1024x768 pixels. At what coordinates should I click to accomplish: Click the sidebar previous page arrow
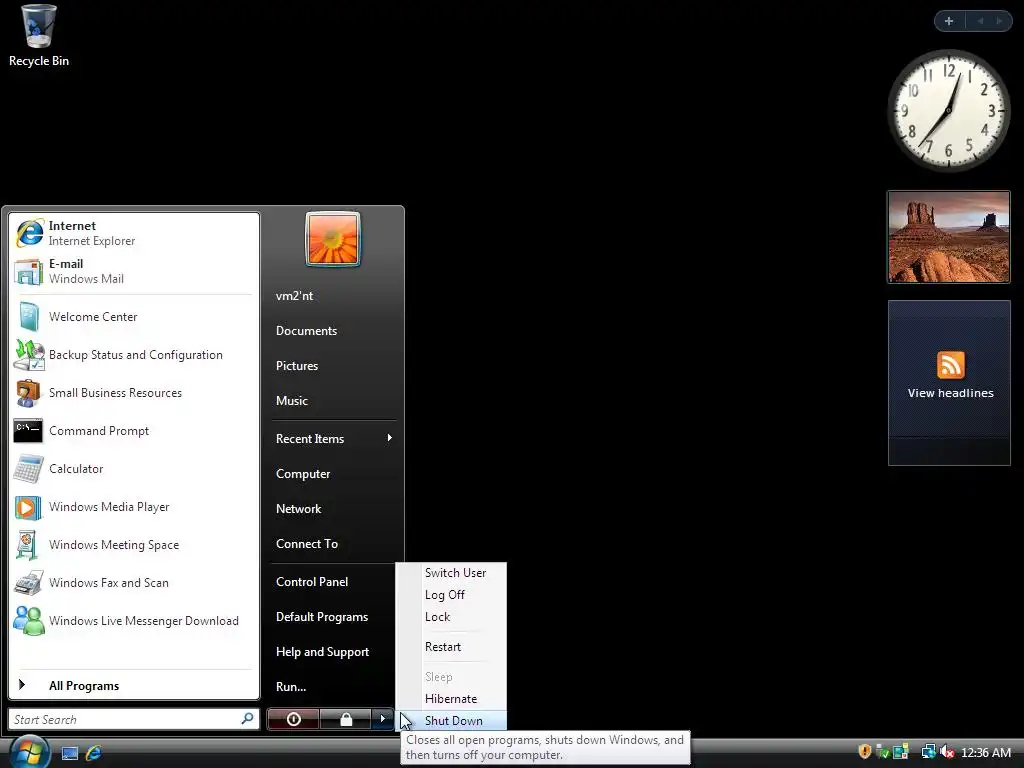(x=980, y=21)
